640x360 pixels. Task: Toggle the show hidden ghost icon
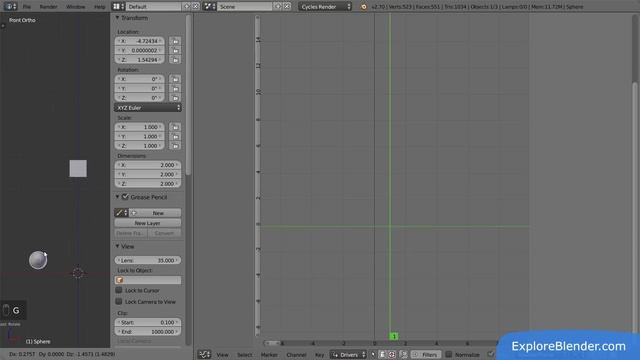(382, 355)
